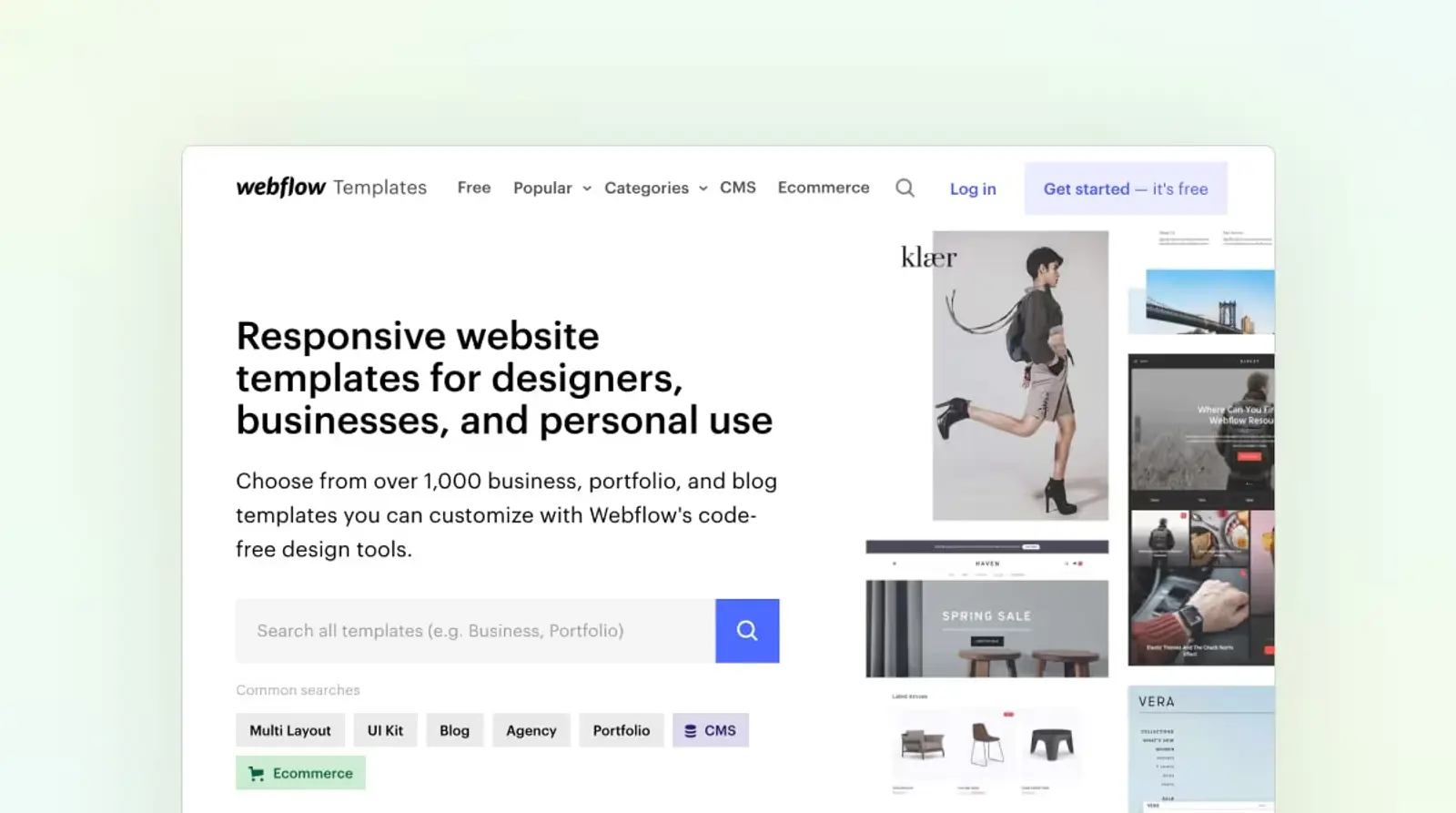
Task: Select the Multi Layout search tag
Action: pyautogui.click(x=290, y=730)
